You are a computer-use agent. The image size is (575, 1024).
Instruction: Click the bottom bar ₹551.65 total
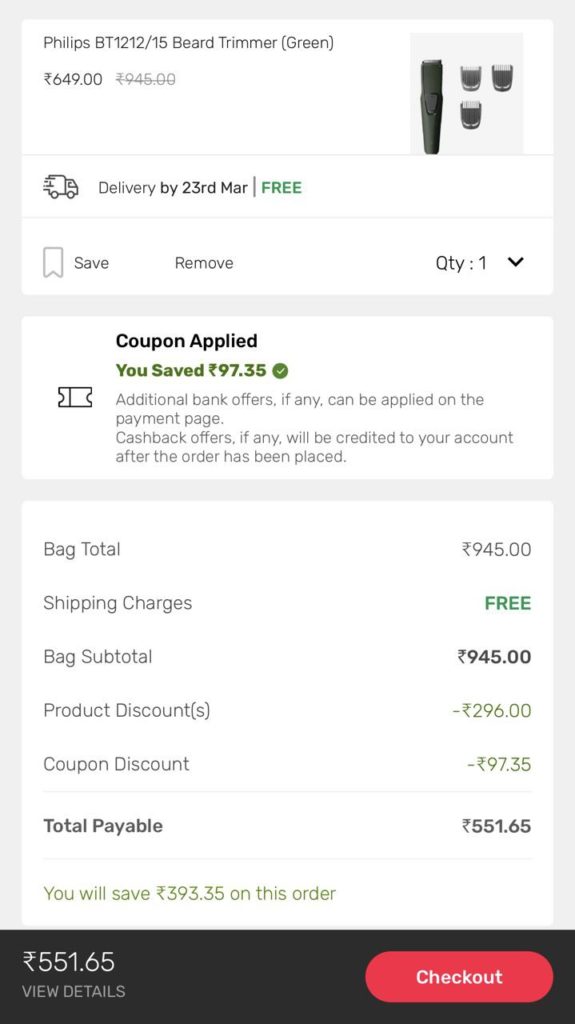(69, 961)
